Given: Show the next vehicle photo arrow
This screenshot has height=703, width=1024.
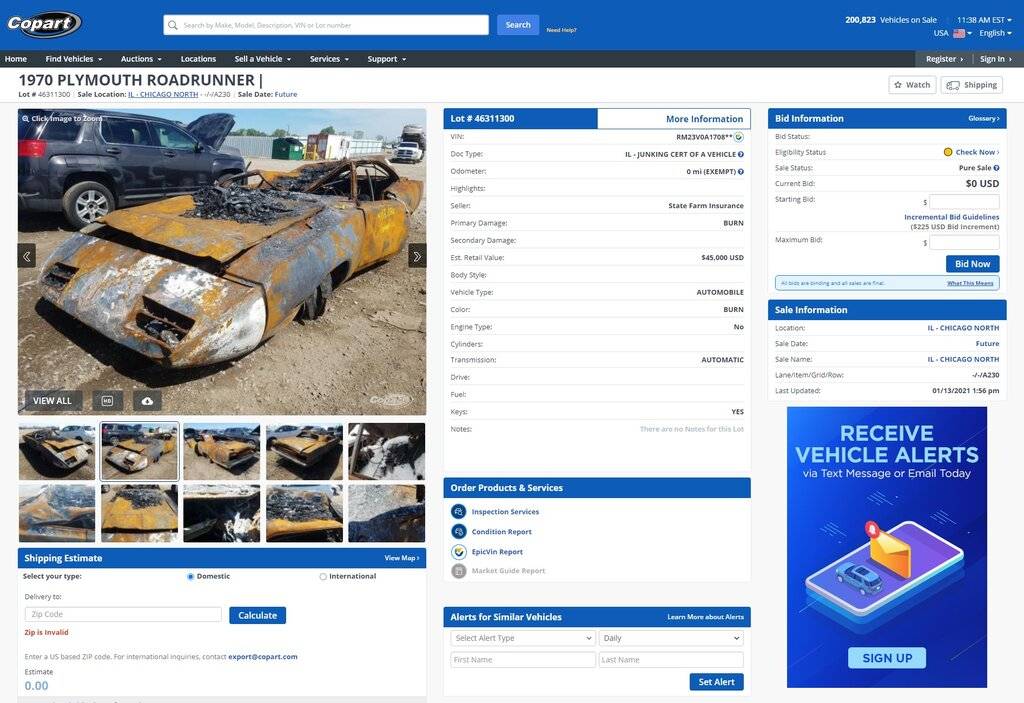Looking at the screenshot, I should [417, 256].
